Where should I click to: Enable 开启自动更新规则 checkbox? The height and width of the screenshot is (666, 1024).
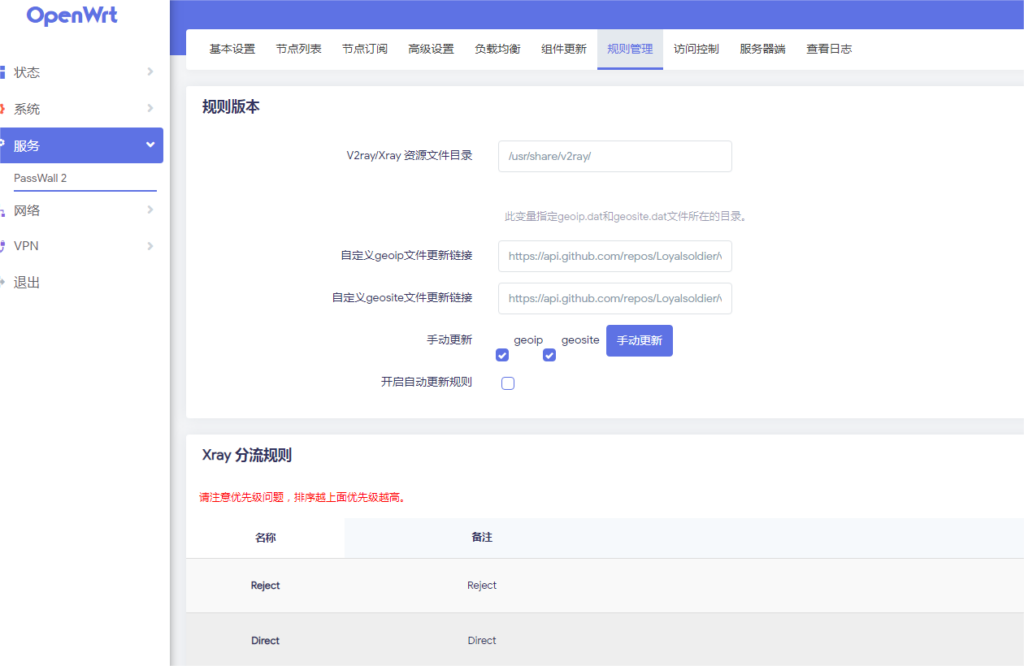coord(508,383)
